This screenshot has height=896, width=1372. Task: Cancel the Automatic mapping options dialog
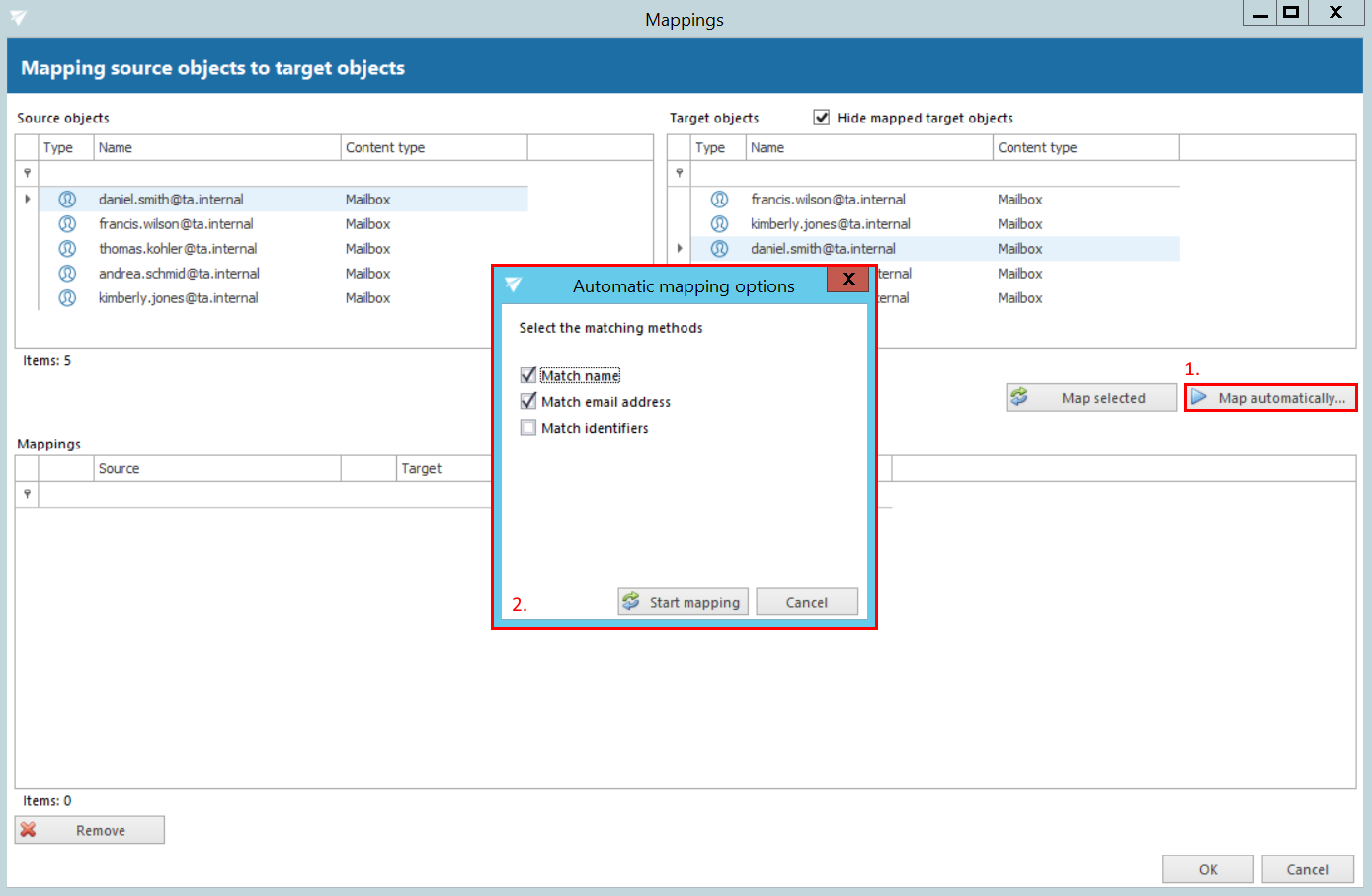(806, 602)
